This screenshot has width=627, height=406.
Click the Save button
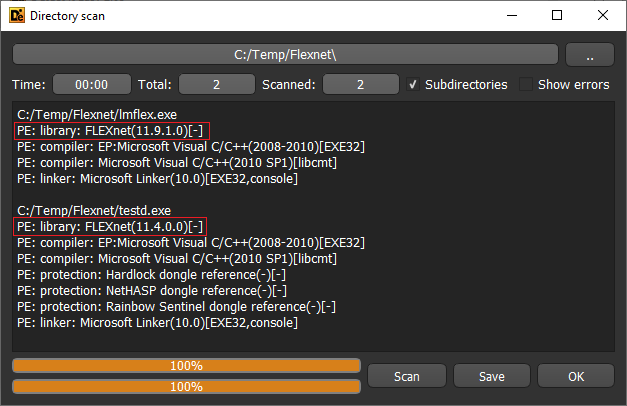tap(491, 376)
